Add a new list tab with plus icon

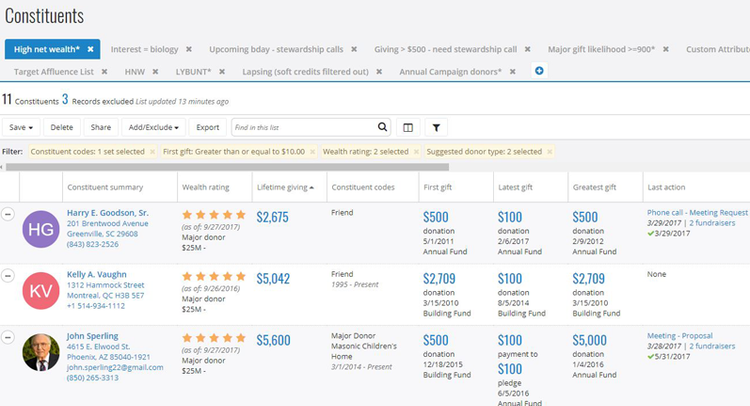540,72
